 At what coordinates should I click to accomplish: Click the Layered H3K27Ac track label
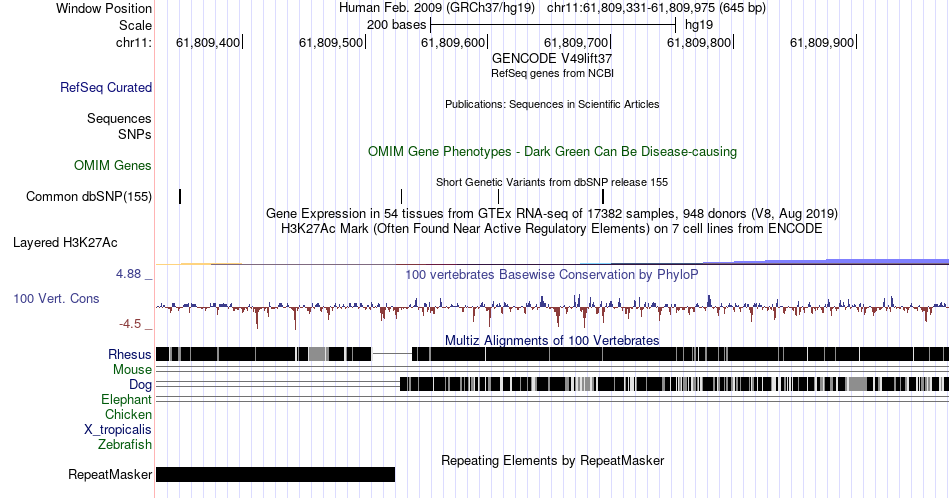point(65,242)
